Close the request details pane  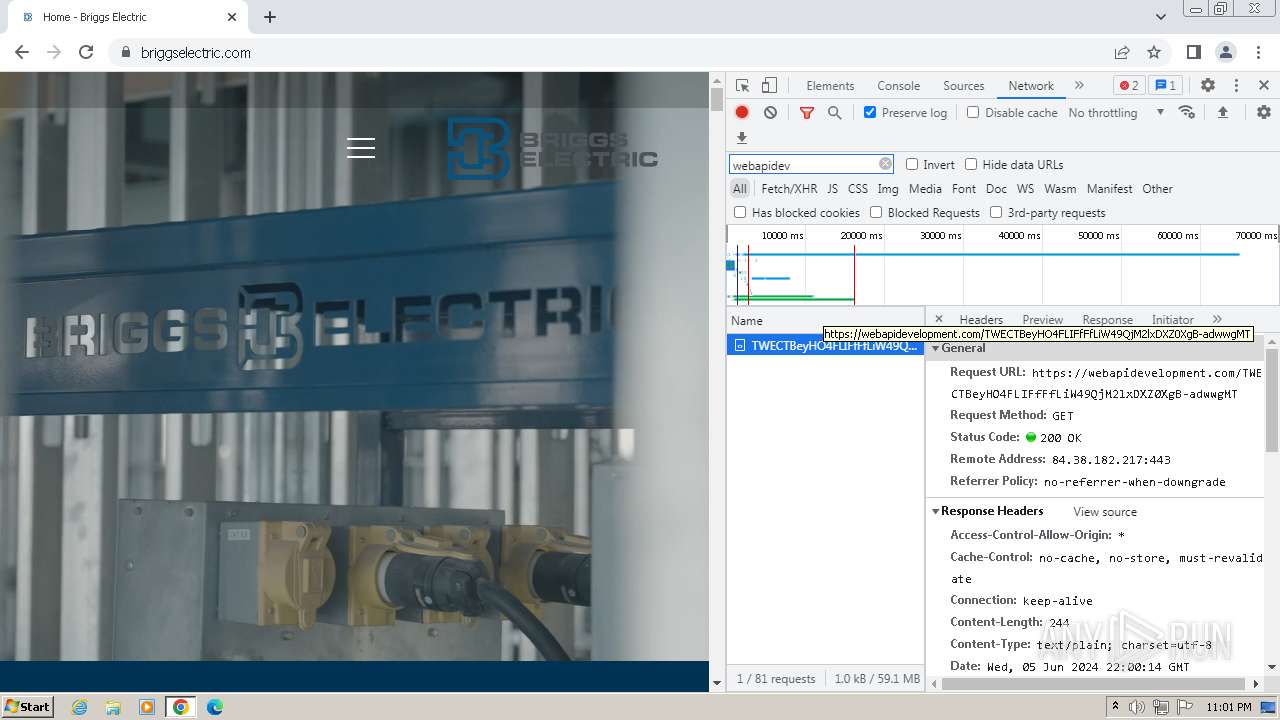tap(938, 319)
